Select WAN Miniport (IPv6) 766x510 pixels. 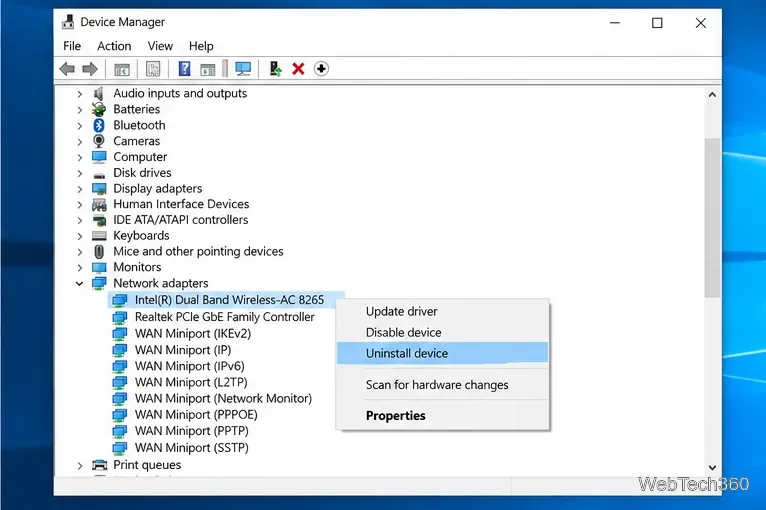pos(190,366)
